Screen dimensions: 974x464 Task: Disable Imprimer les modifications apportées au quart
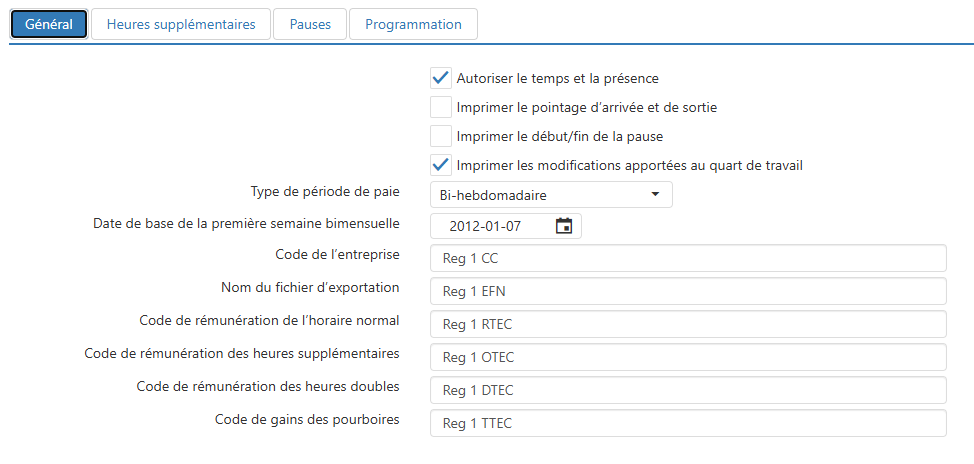[x=440, y=165]
